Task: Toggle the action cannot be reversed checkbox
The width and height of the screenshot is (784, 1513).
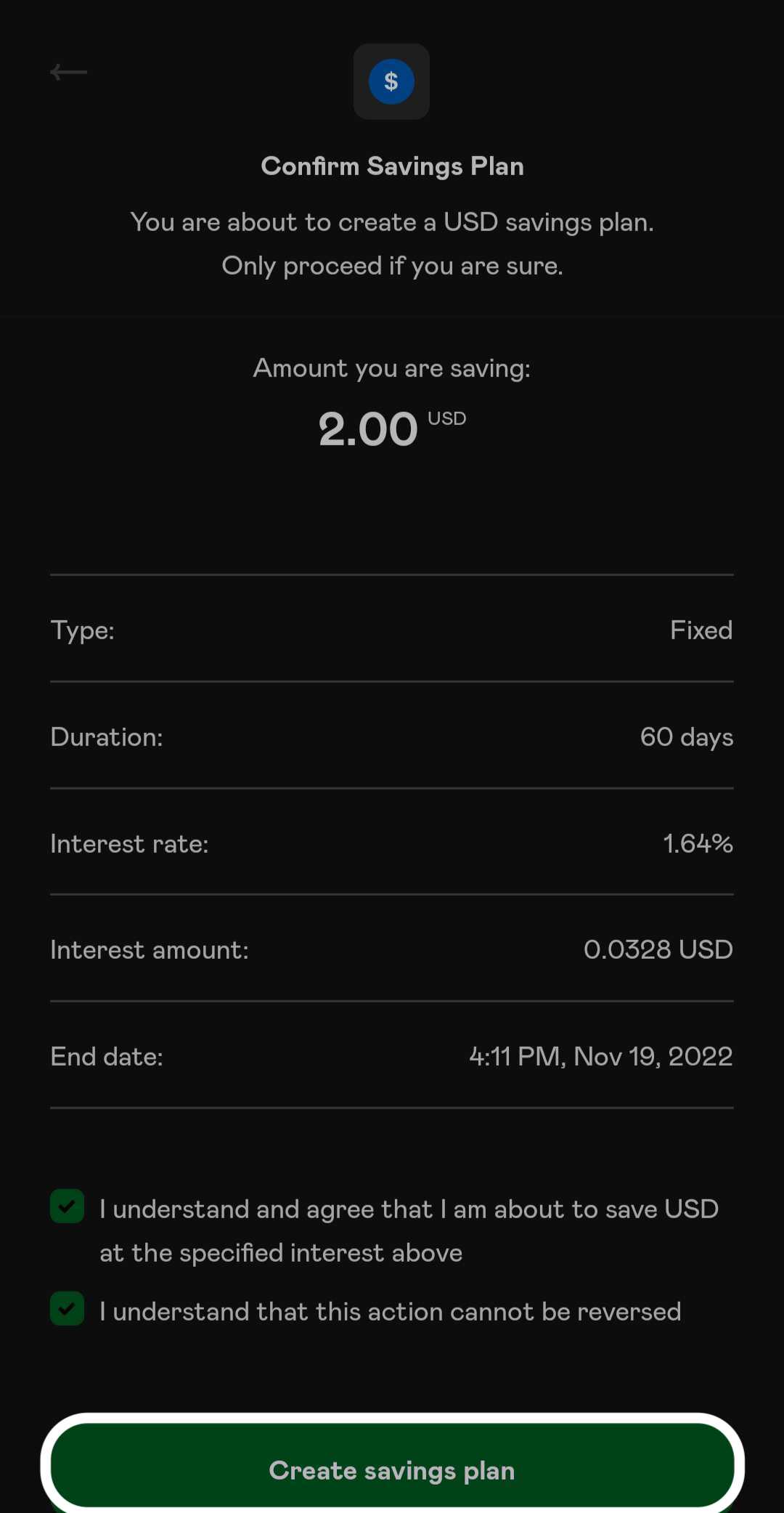Action: pos(68,1309)
